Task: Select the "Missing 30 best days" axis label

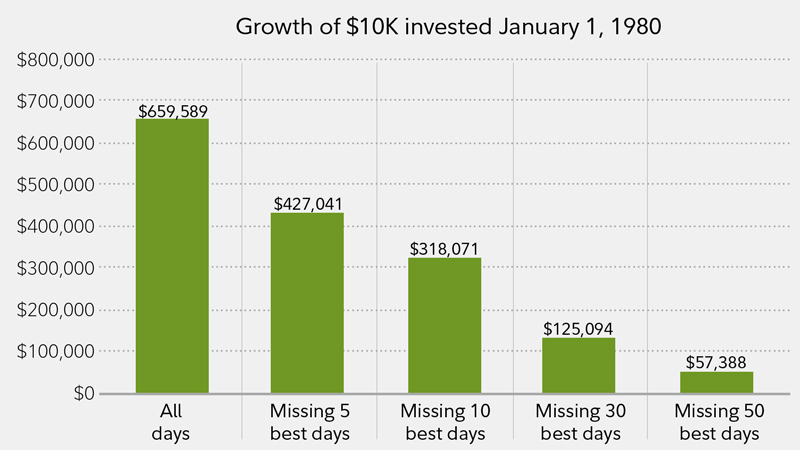Action: point(579,422)
